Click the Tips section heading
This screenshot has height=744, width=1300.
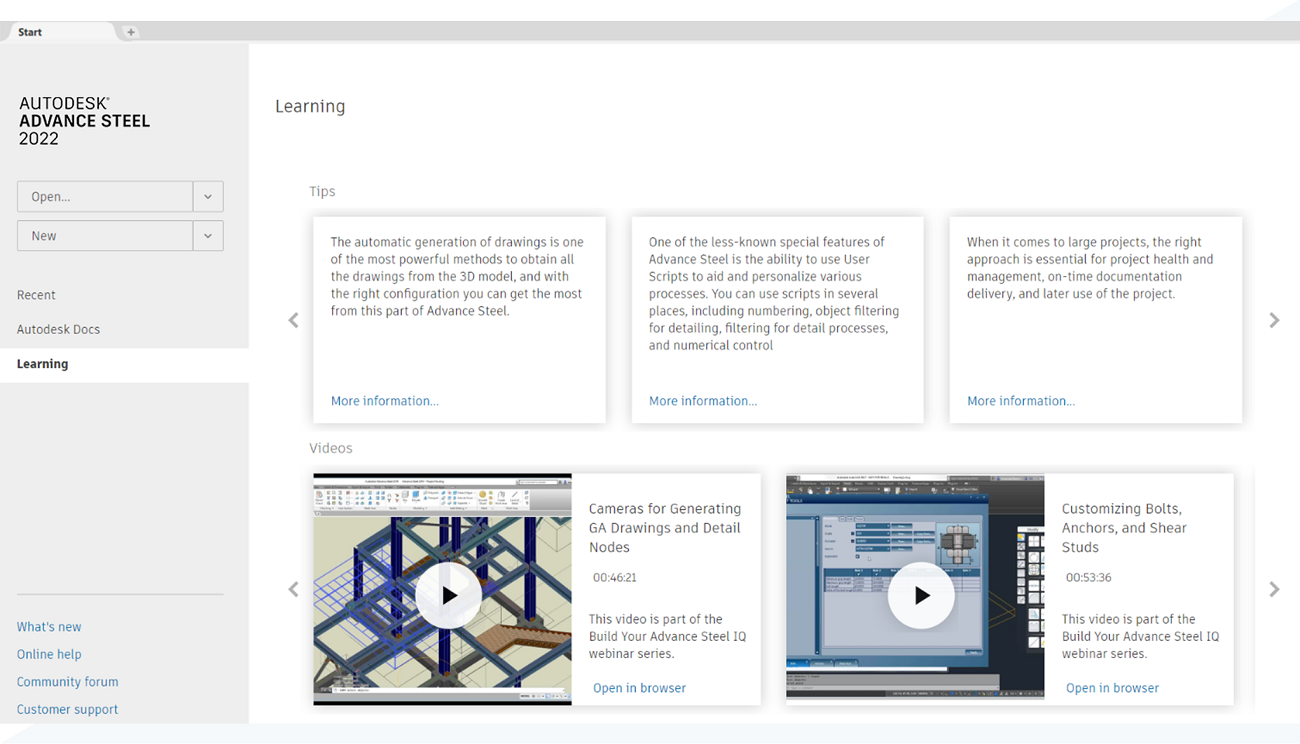coord(322,191)
